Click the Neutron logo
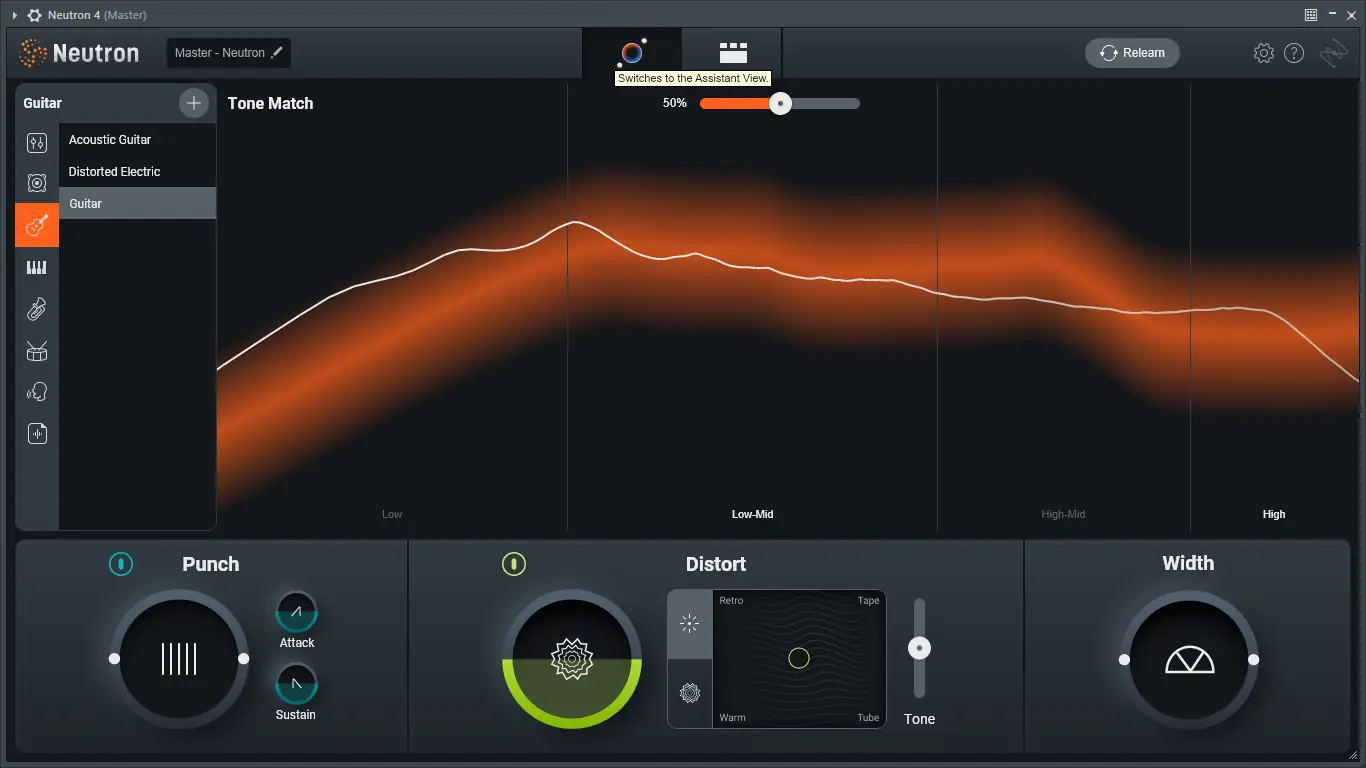This screenshot has width=1366, height=768. tap(80, 53)
